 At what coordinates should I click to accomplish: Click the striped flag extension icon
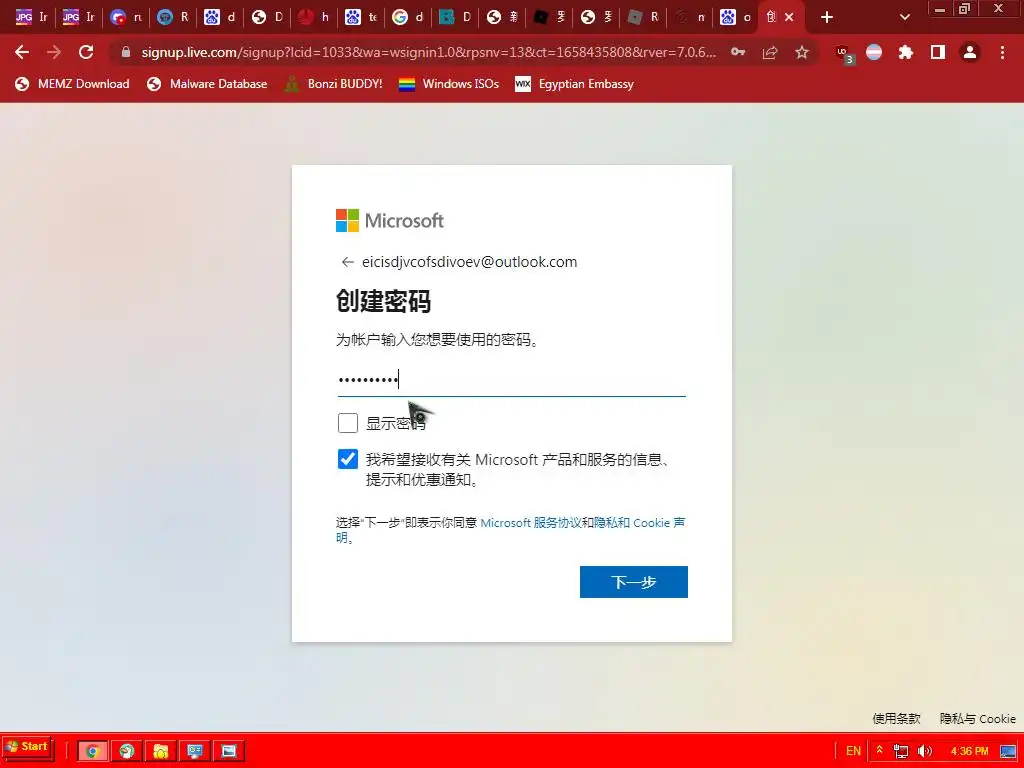coord(874,52)
